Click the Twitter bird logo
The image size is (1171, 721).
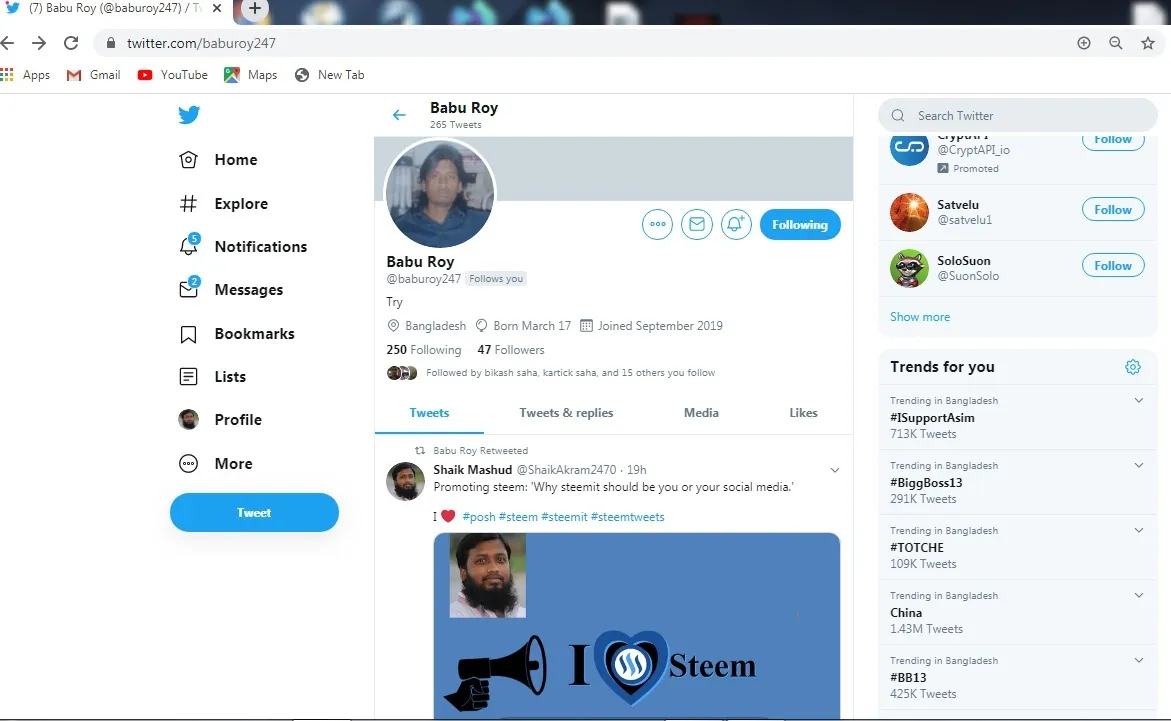189,114
